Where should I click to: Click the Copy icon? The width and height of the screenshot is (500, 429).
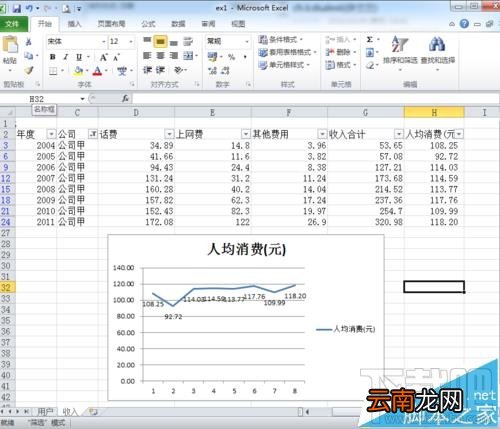(29, 56)
